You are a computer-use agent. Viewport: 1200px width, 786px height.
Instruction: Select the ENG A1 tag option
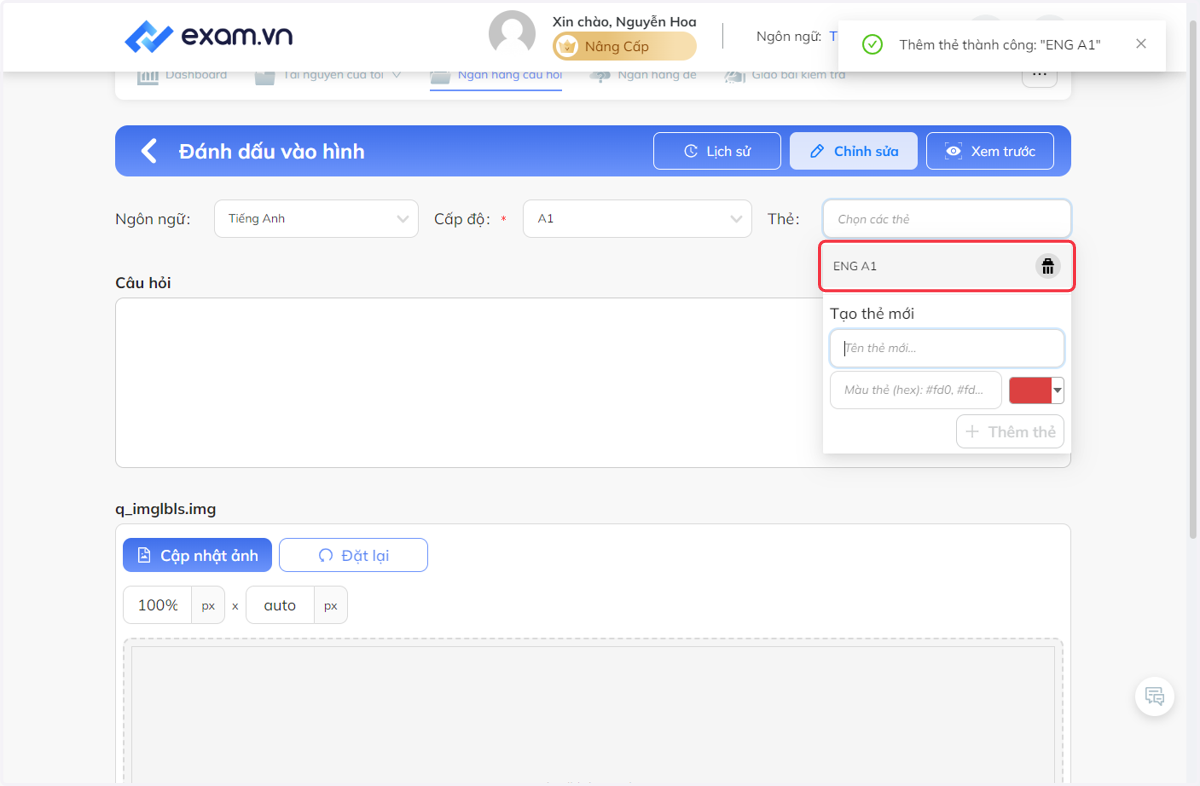point(947,266)
